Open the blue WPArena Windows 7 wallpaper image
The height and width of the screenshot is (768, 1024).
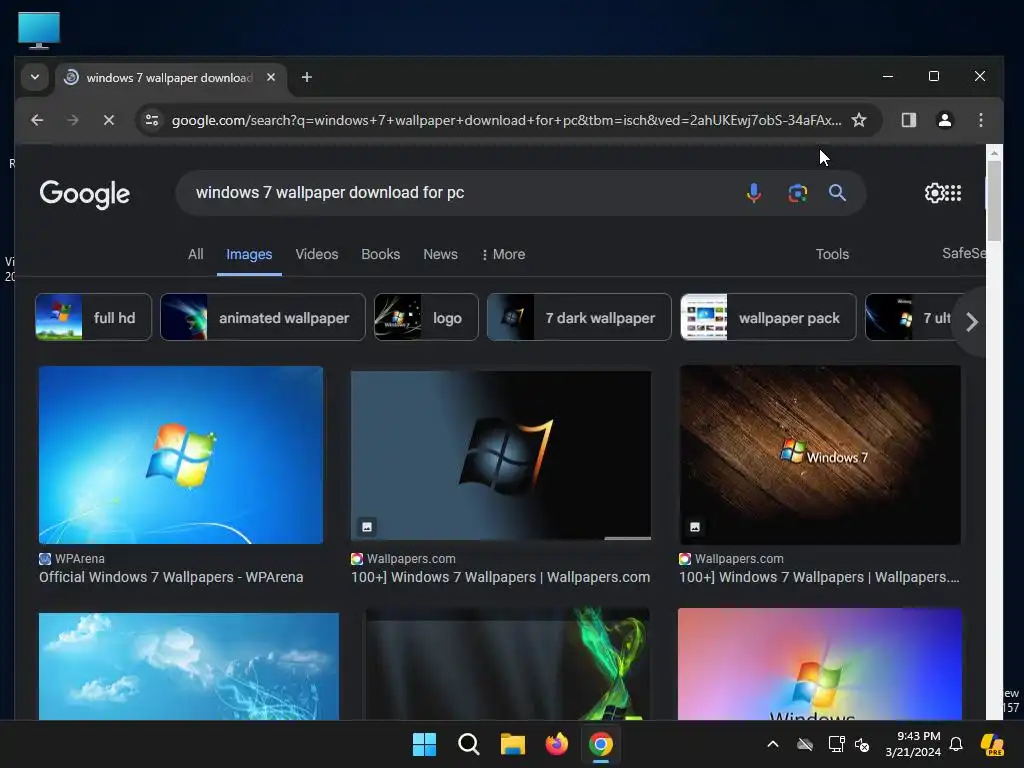(x=181, y=455)
